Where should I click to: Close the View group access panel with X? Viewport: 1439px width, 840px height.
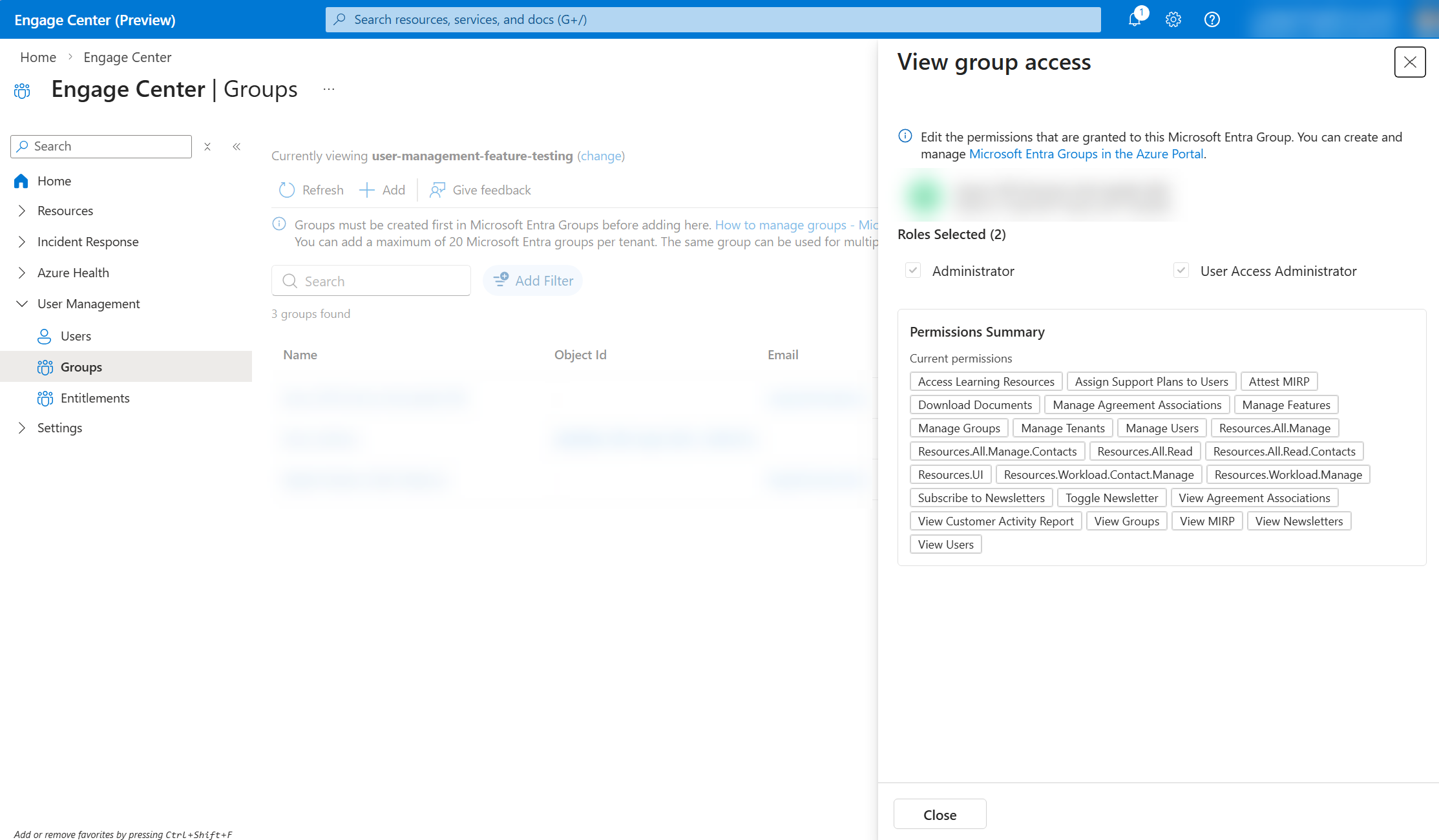point(1410,62)
